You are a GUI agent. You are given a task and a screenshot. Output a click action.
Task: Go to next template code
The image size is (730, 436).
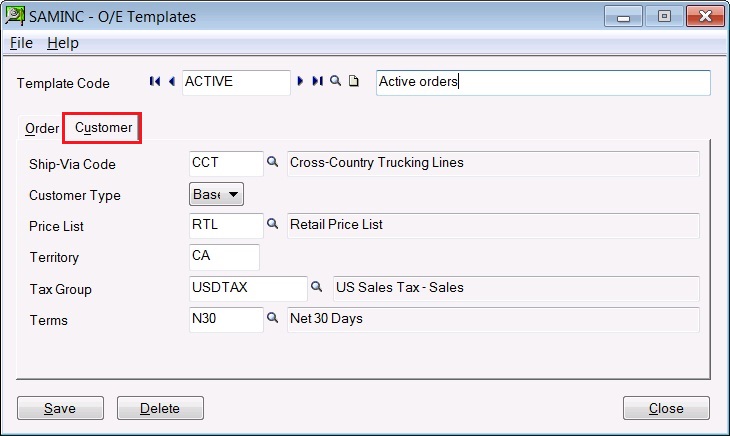coord(300,81)
